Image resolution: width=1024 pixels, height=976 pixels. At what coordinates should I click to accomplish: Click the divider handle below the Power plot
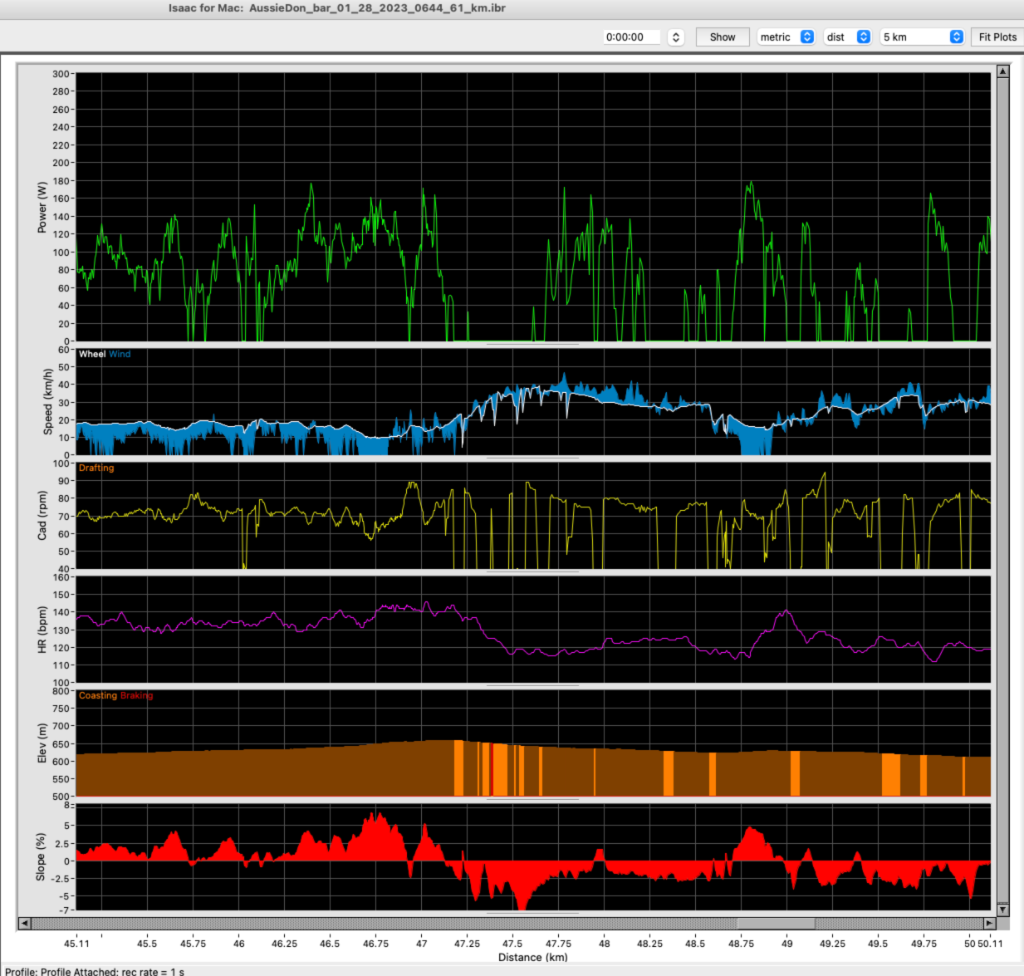532,344
